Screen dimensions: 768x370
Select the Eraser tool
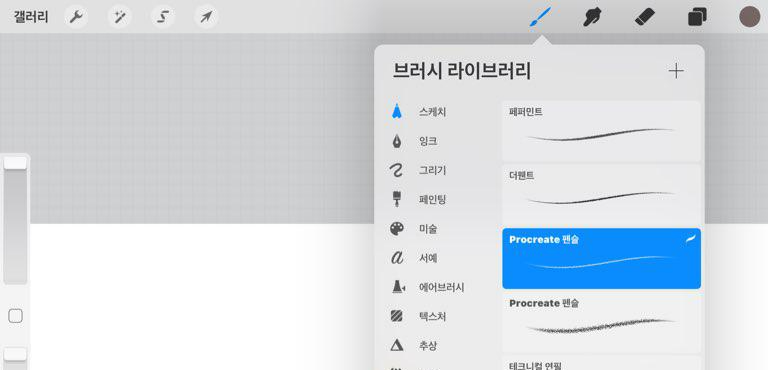[645, 18]
